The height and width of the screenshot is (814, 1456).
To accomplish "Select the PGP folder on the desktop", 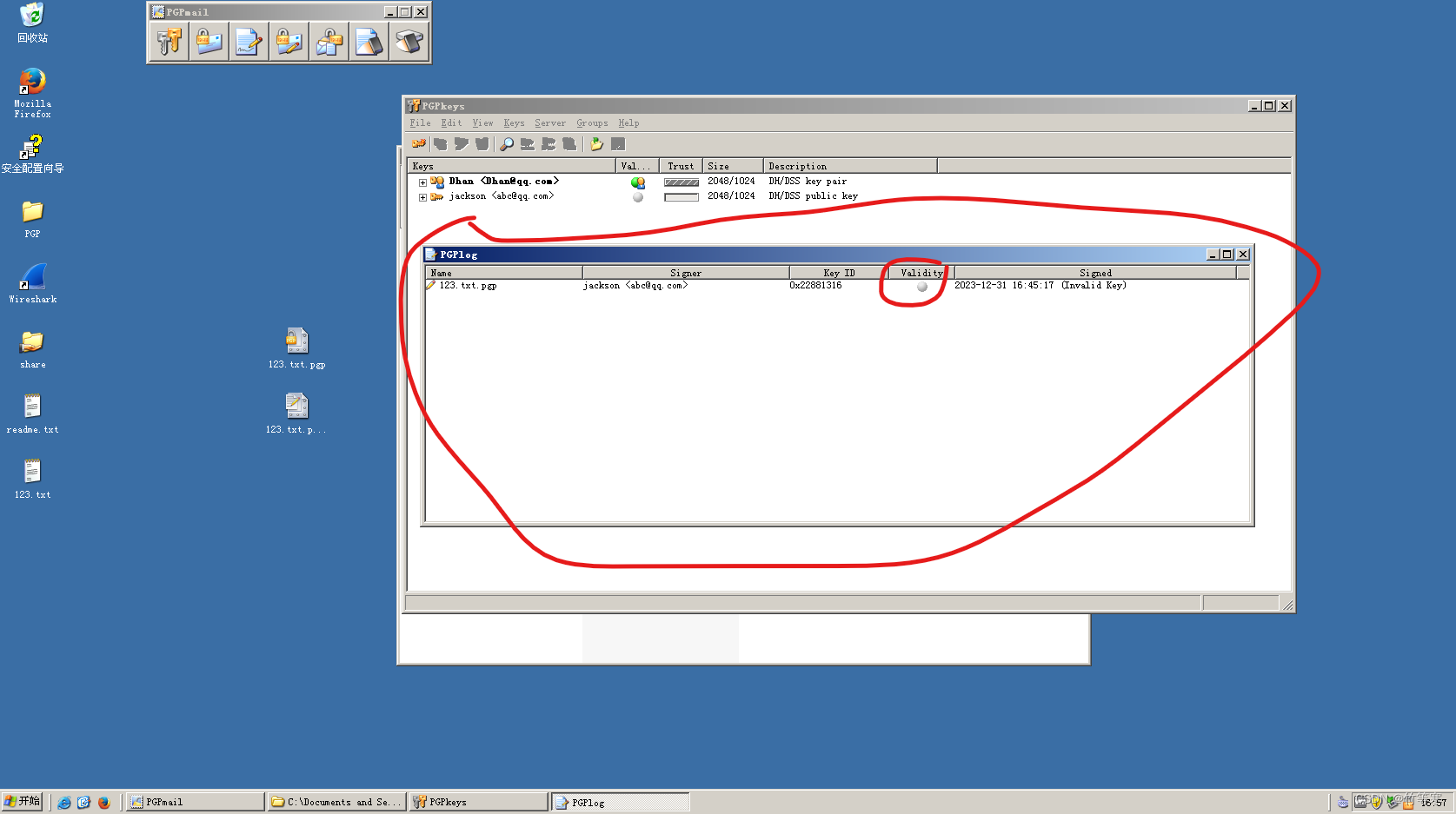I will pos(32,219).
